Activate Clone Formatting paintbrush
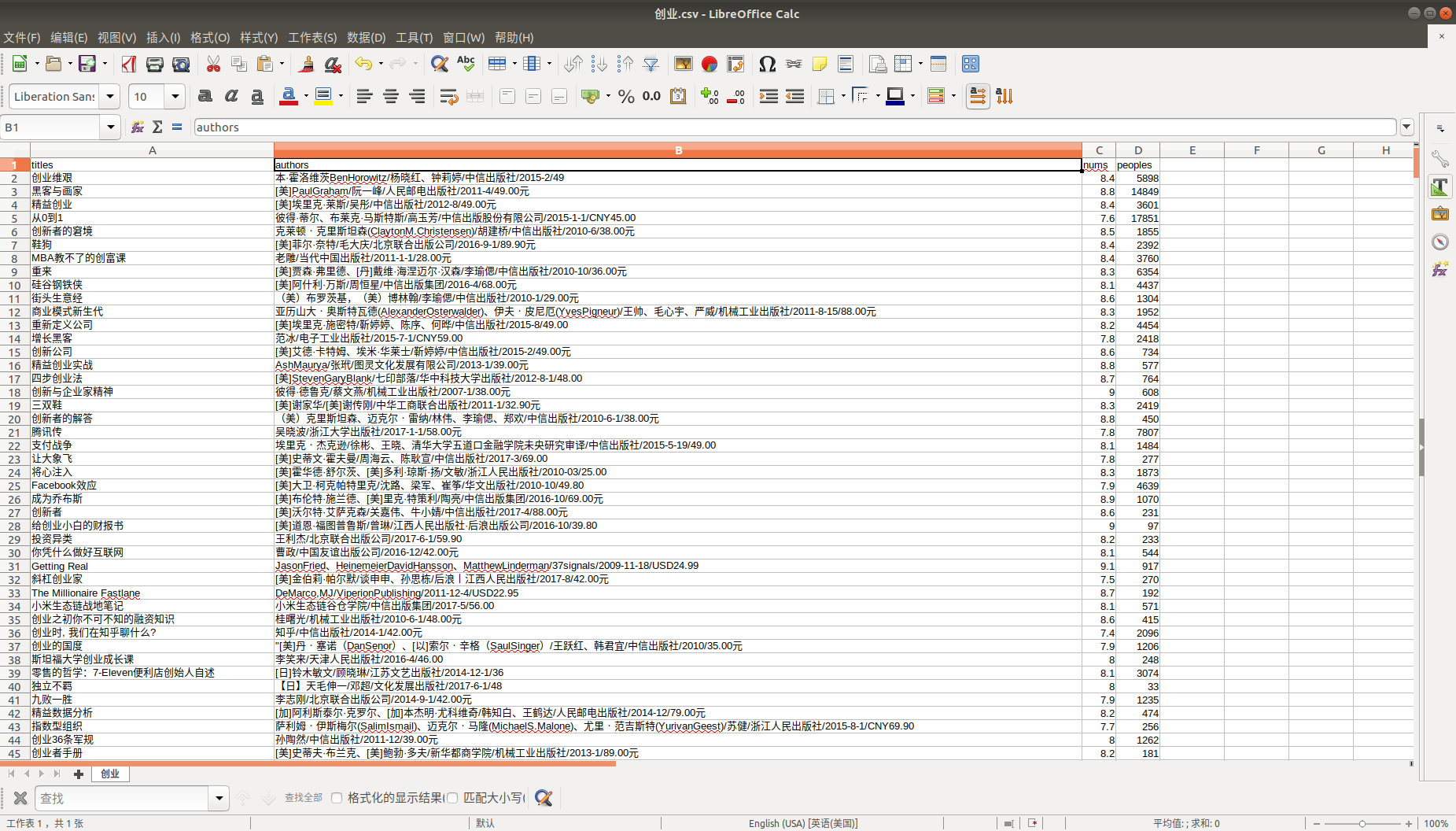The height and width of the screenshot is (831, 1456). click(307, 64)
